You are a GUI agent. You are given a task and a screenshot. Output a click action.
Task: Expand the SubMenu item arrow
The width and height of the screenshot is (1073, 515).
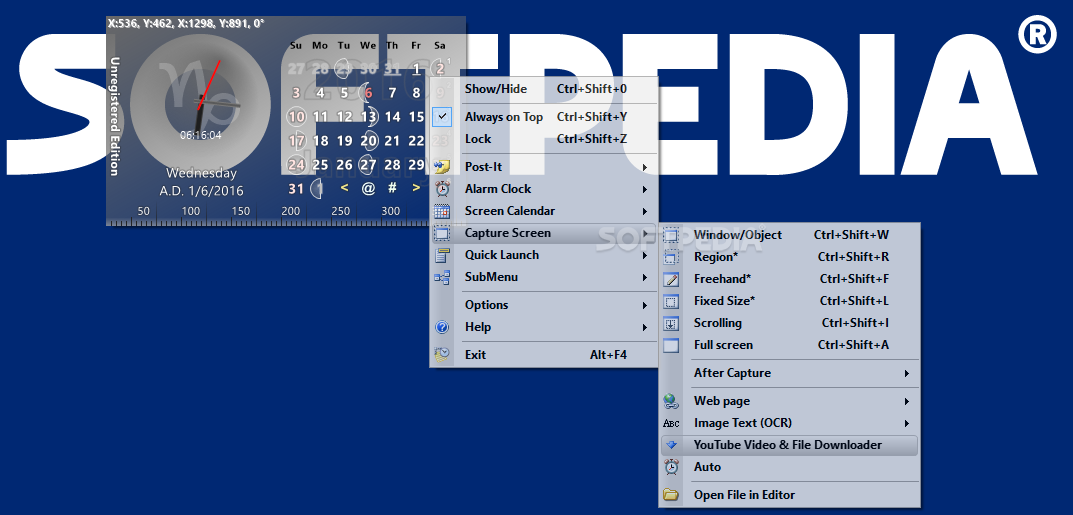click(x=645, y=278)
